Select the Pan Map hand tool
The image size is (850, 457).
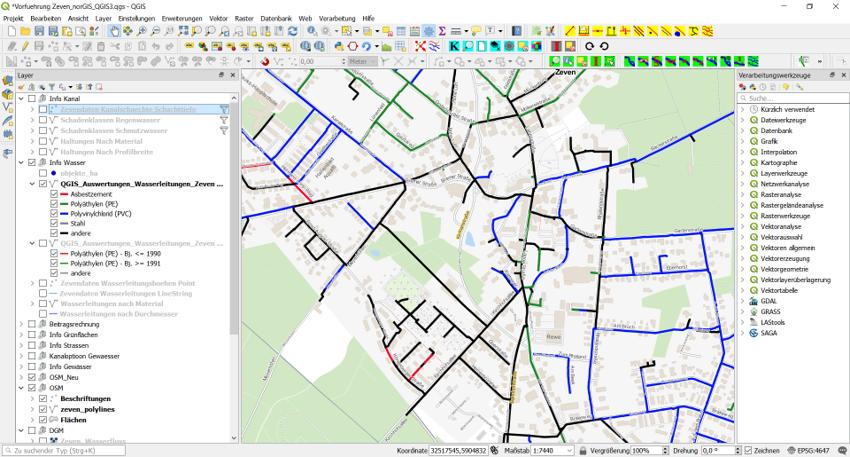click(114, 32)
